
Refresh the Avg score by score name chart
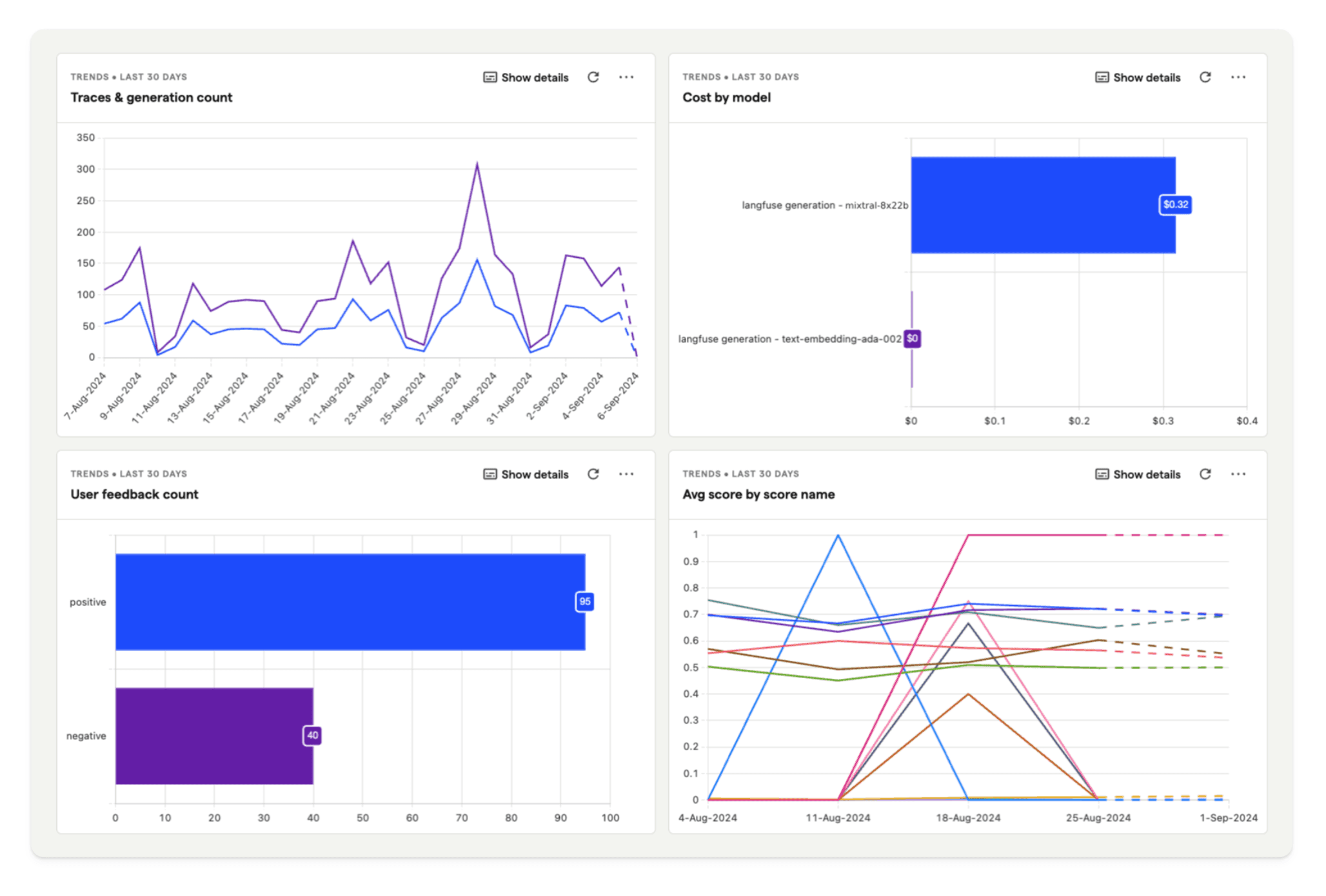pyautogui.click(x=1206, y=474)
